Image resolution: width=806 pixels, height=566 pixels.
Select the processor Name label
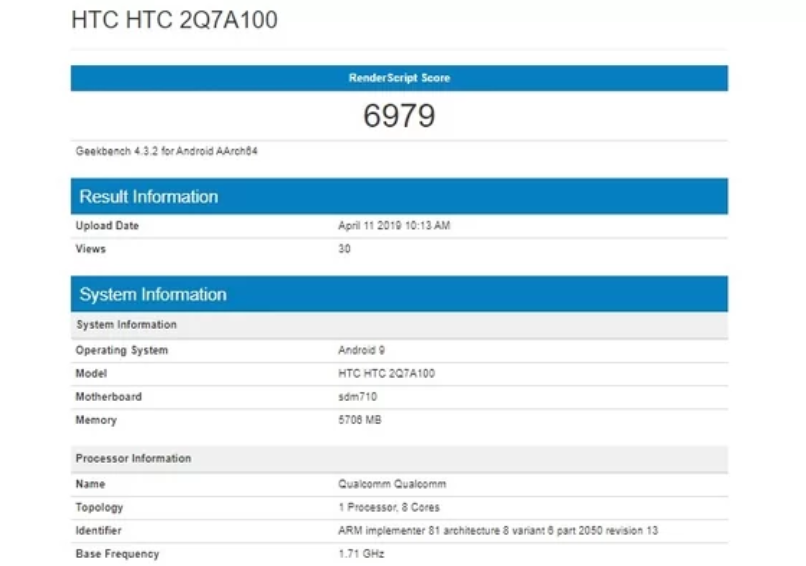point(90,484)
